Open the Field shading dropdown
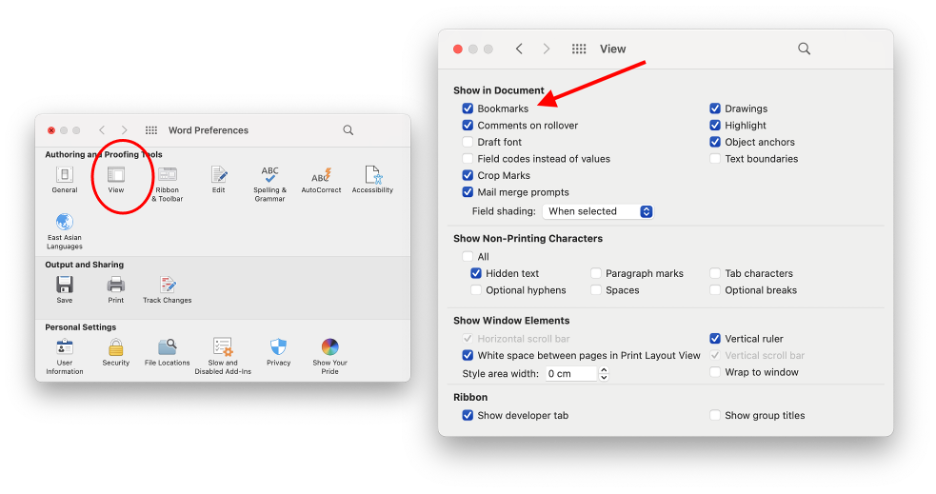 point(598,212)
